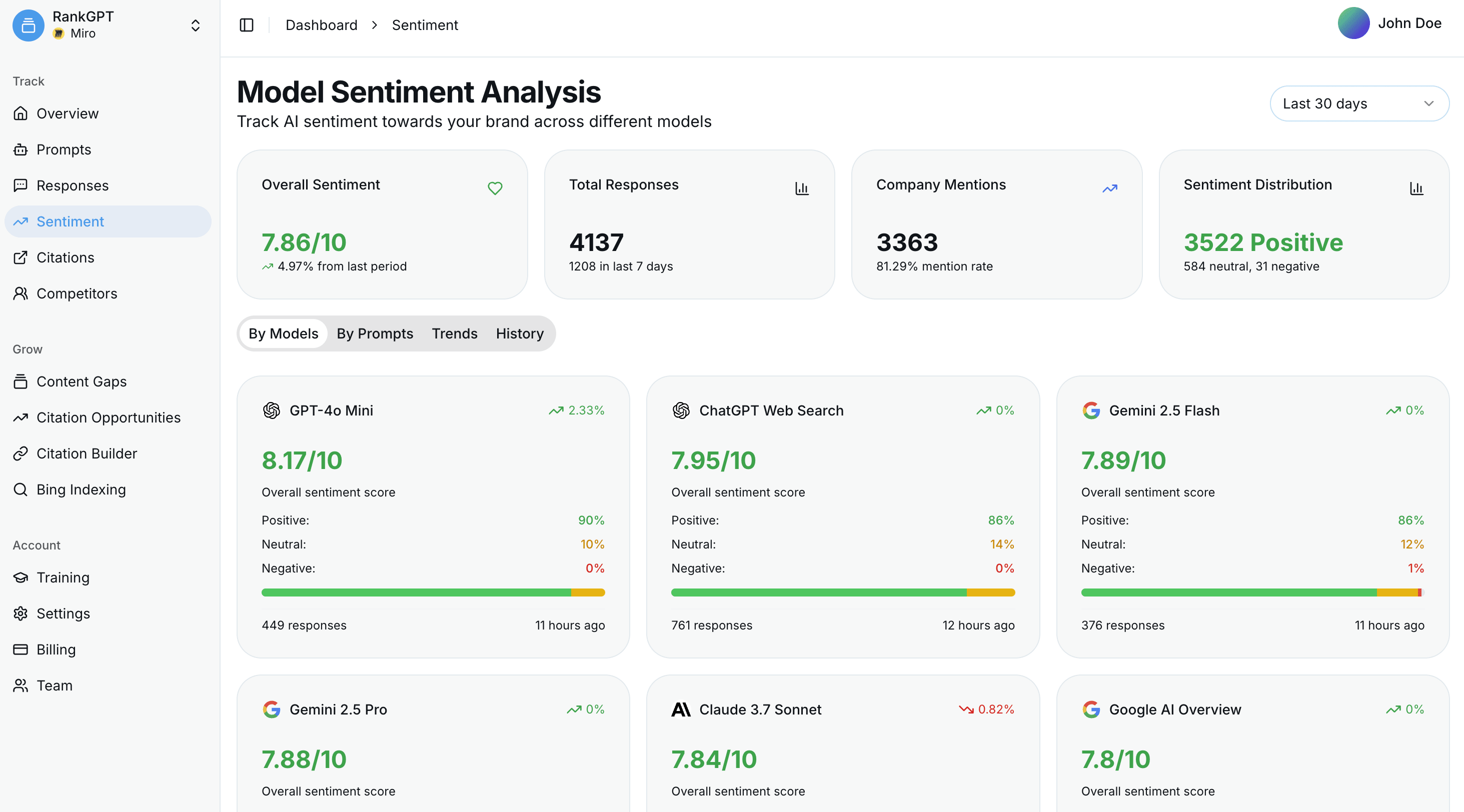Click '761 responses' on ChatGPT Web Search card

[x=712, y=625]
